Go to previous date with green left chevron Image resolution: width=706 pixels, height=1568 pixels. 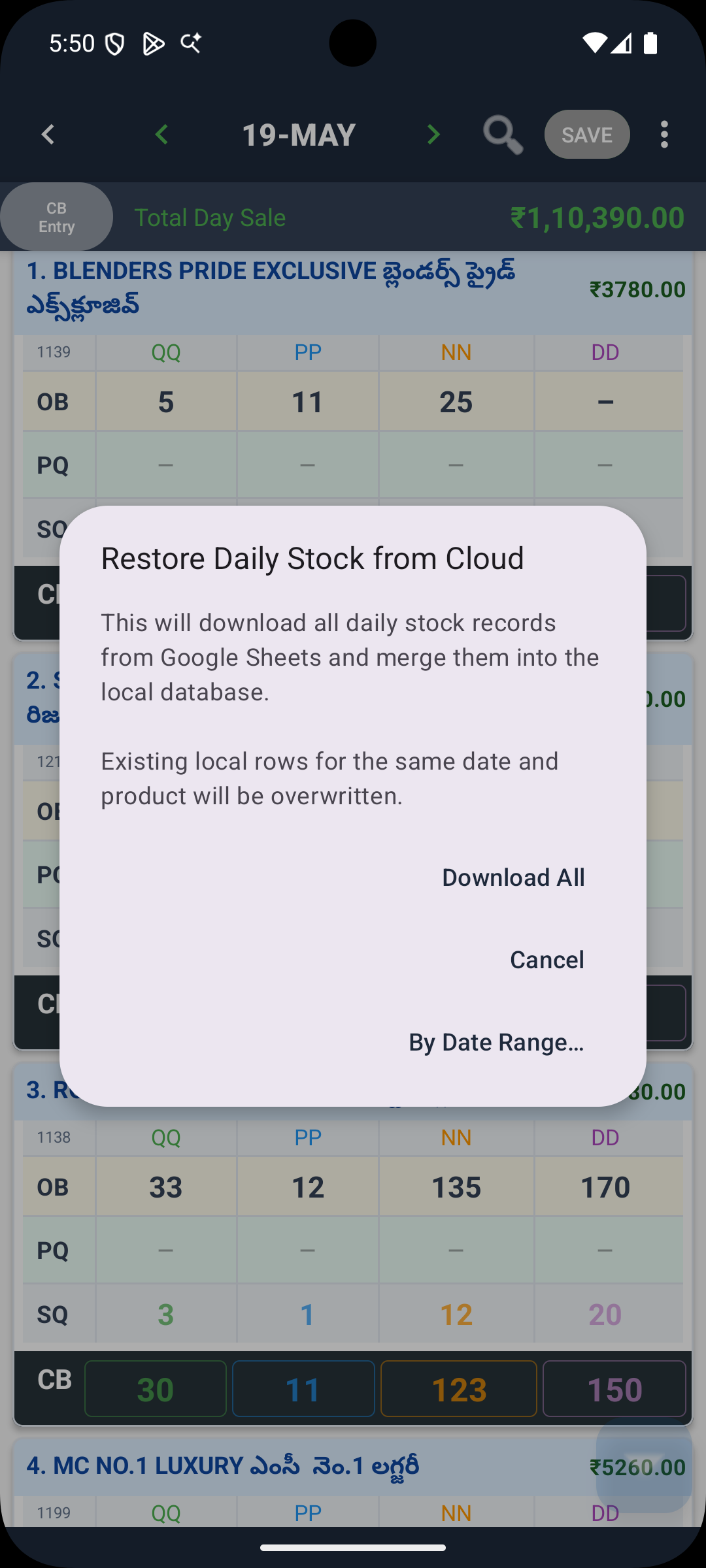coord(161,135)
